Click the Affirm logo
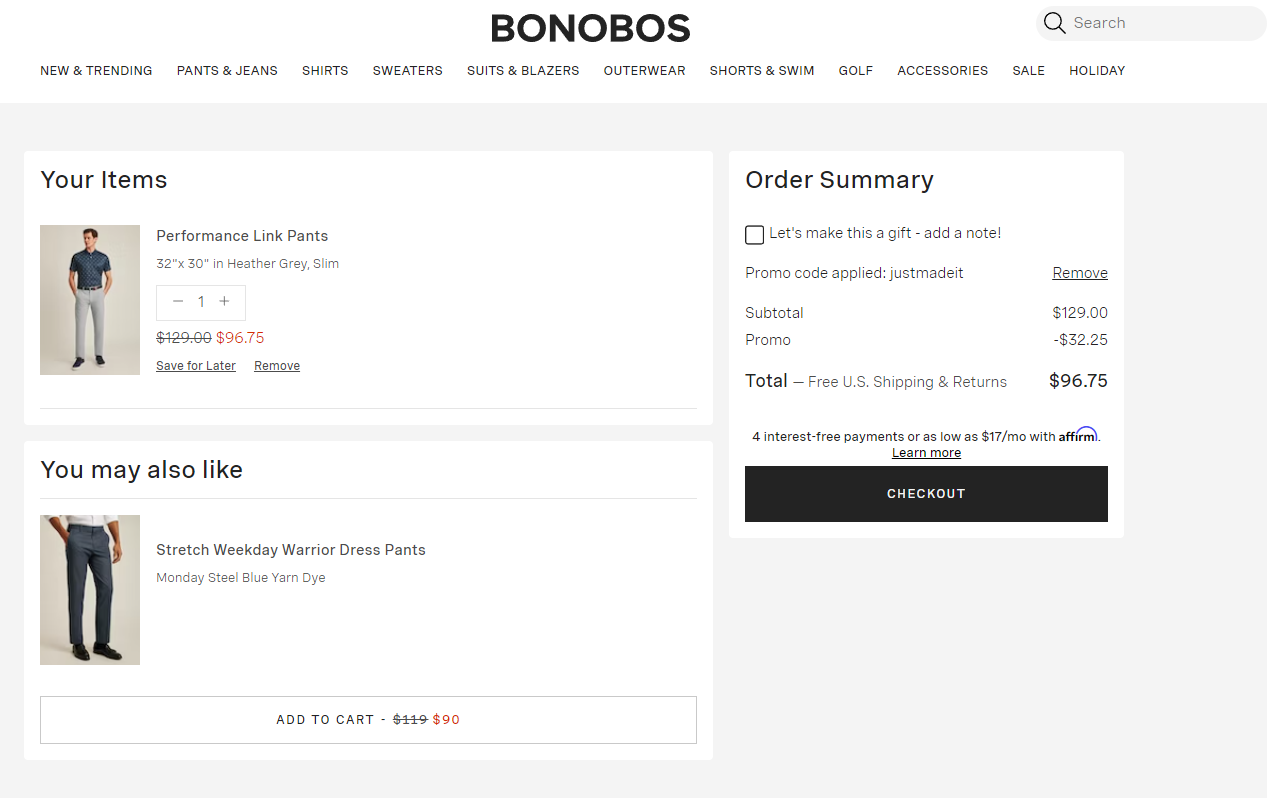1267x798 pixels. click(x=1078, y=435)
